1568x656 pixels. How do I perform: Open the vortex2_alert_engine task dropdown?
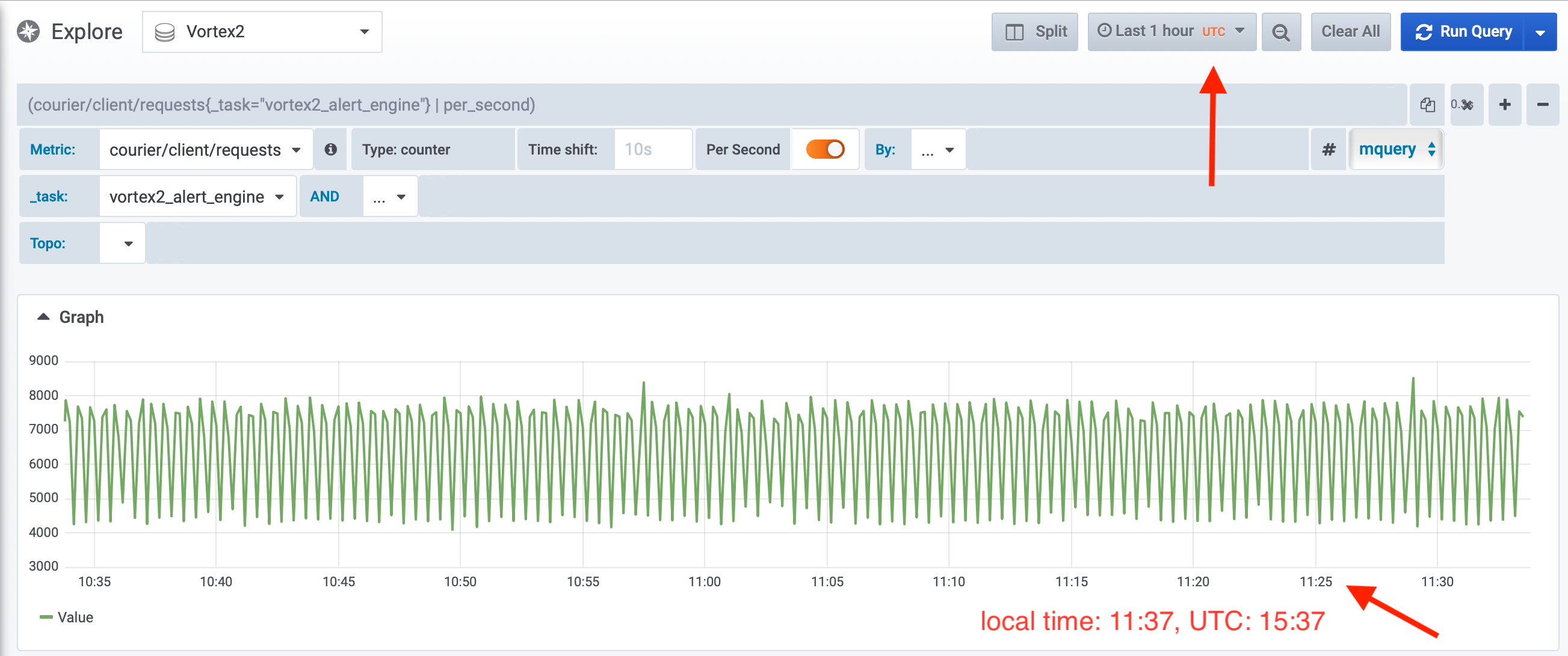197,197
